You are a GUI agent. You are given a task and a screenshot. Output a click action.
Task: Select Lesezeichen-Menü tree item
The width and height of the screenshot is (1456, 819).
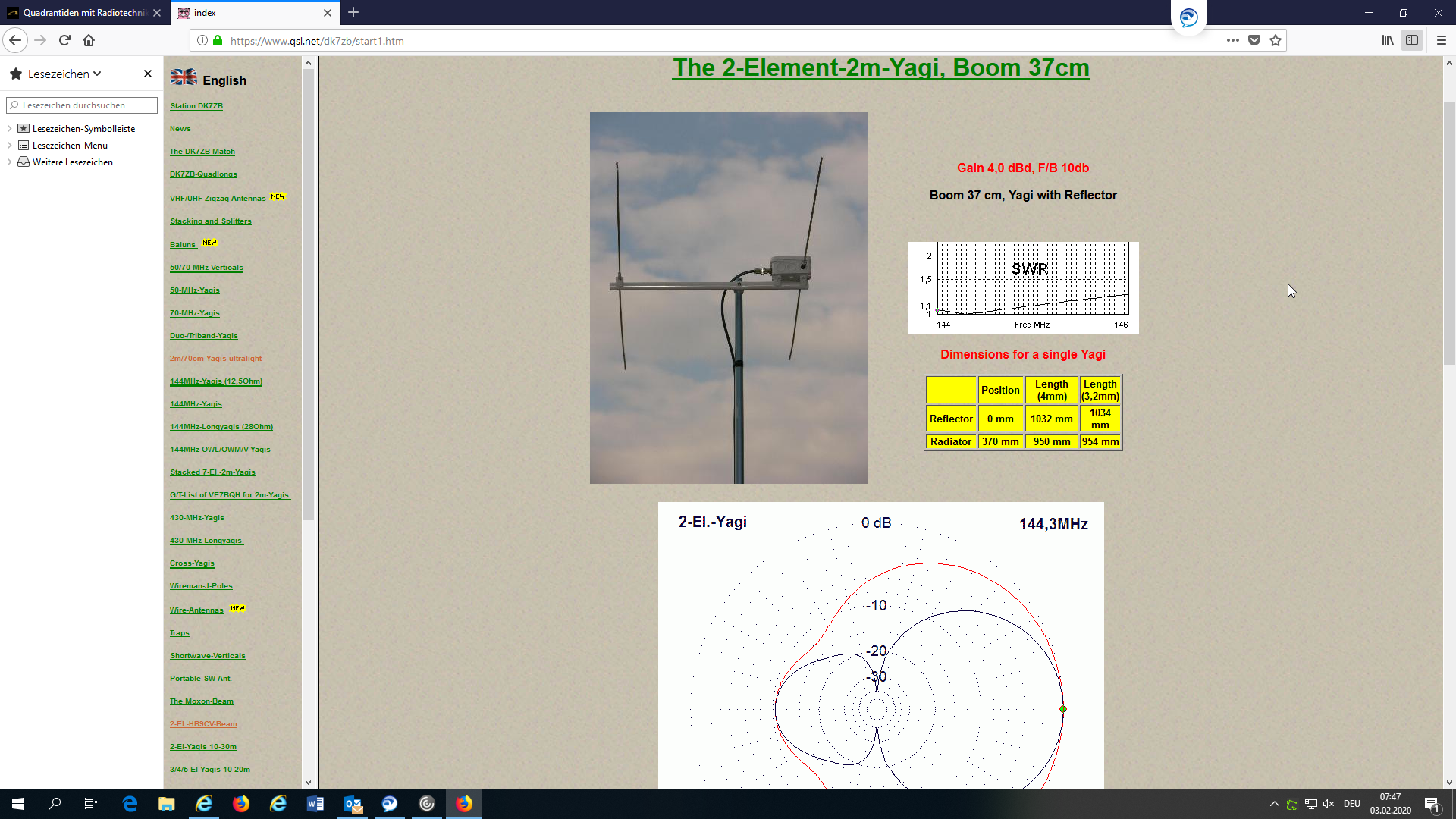pyautogui.click(x=70, y=146)
